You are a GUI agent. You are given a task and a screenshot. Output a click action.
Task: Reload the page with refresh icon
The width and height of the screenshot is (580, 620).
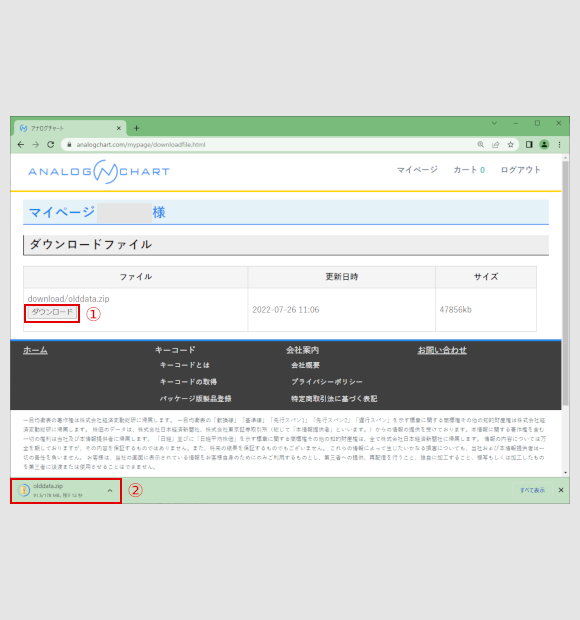point(51,145)
